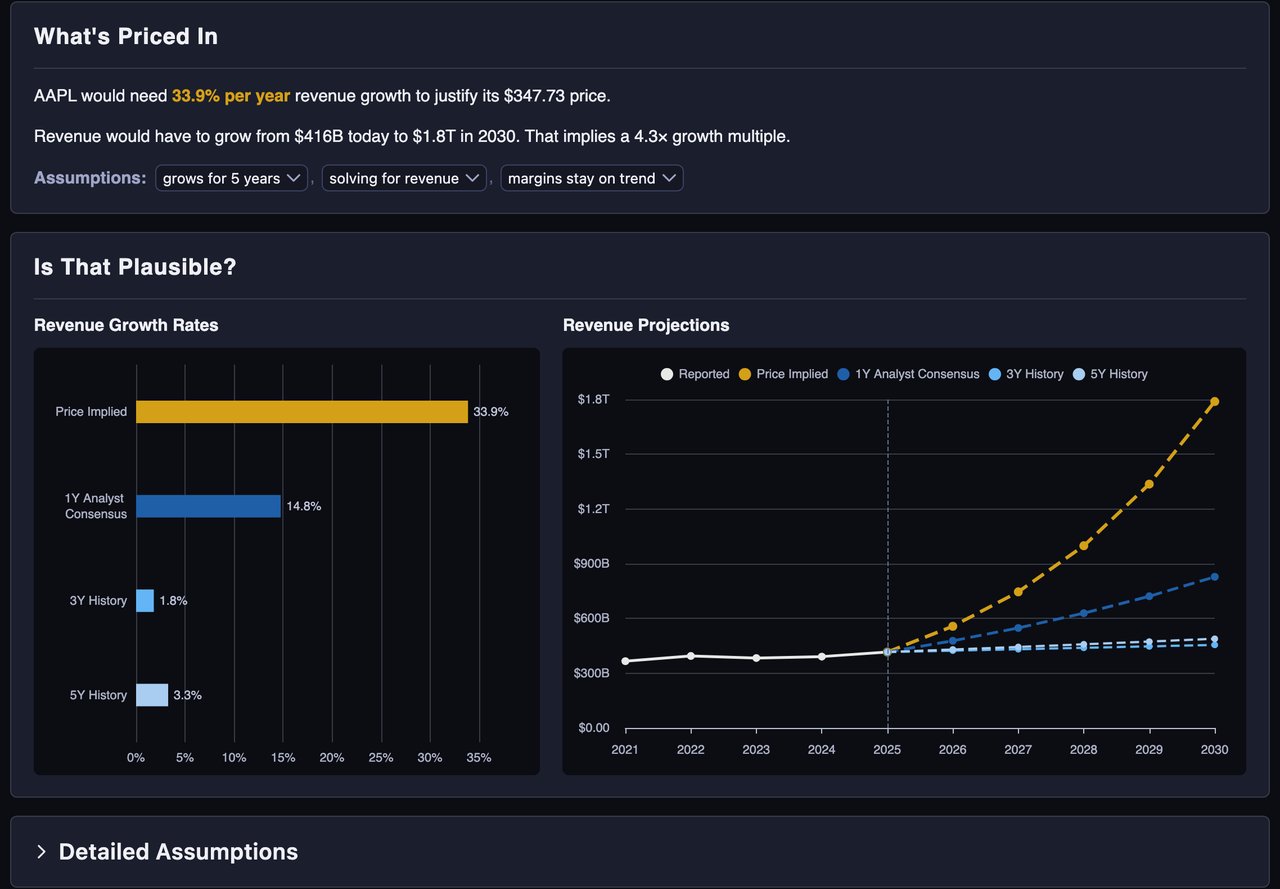Click the "14.8%" bar value label
Screen dimensions: 1280x889
[304, 506]
